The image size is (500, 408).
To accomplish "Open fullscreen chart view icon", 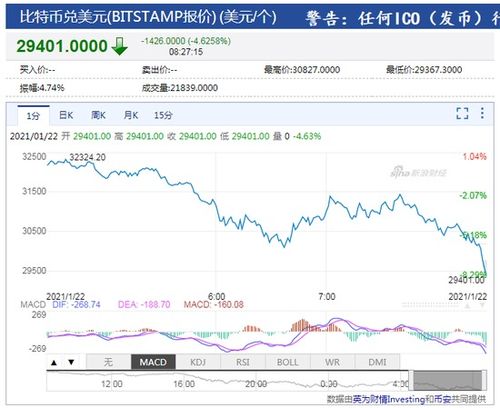I will tap(462, 113).
